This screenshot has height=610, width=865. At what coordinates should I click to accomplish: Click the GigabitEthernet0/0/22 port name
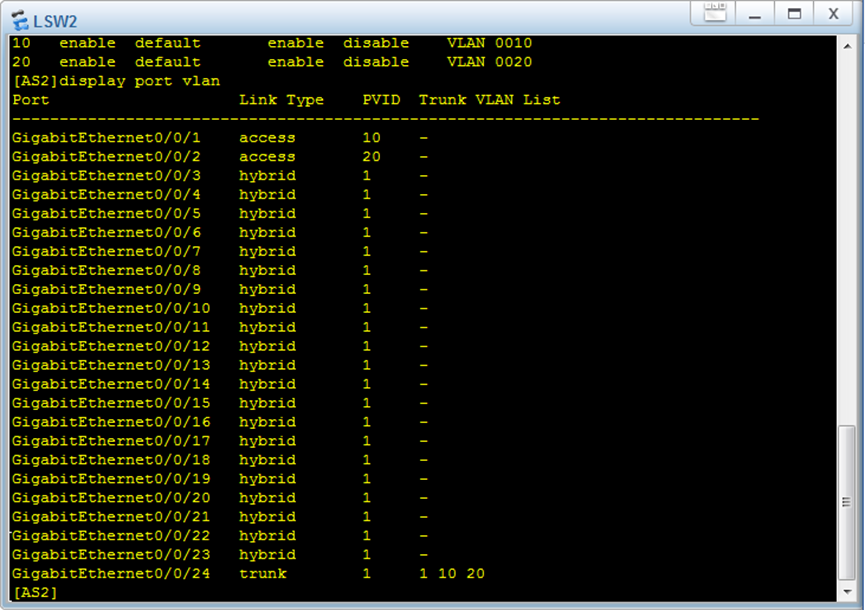[111, 536]
